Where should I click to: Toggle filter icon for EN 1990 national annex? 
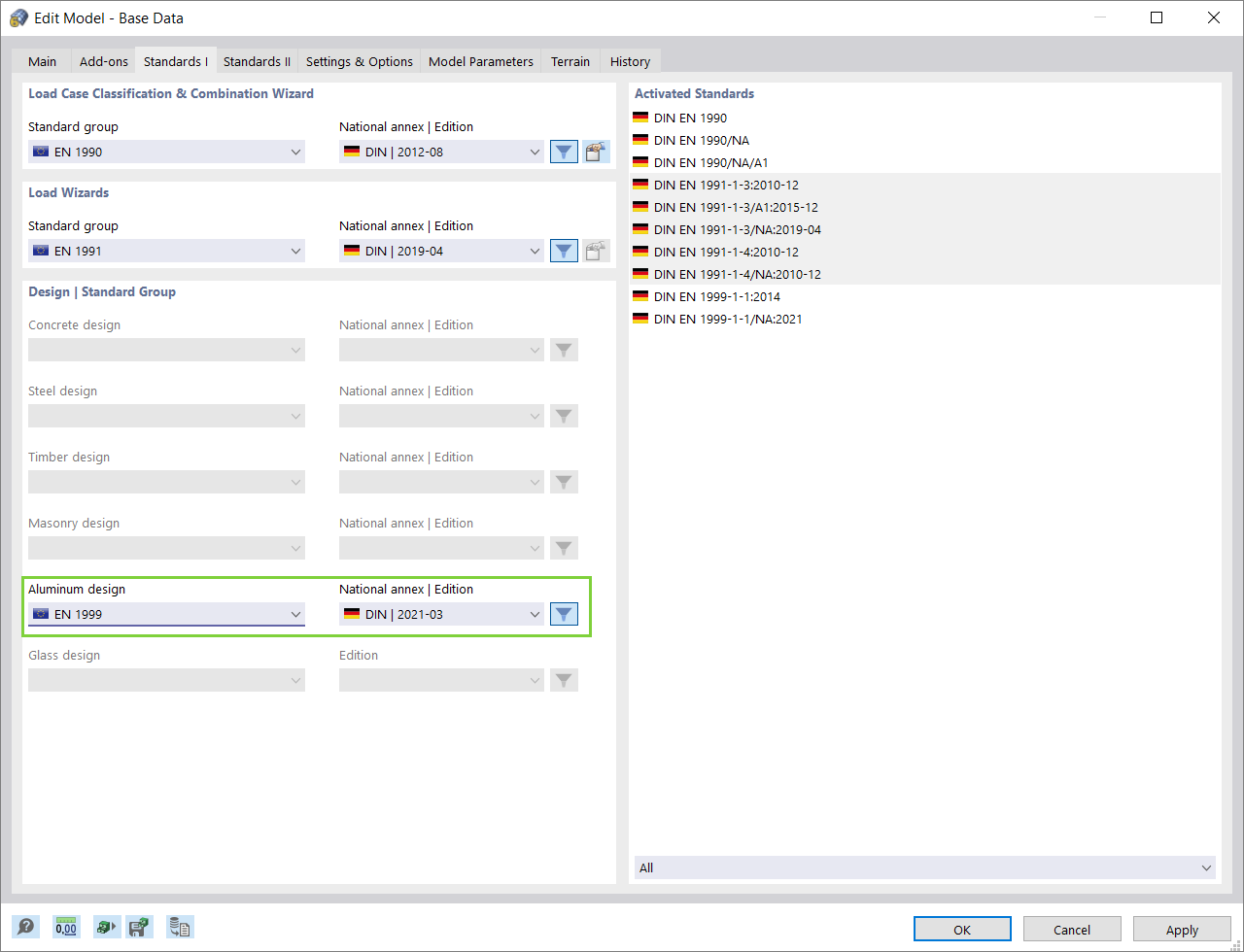[x=564, y=152]
